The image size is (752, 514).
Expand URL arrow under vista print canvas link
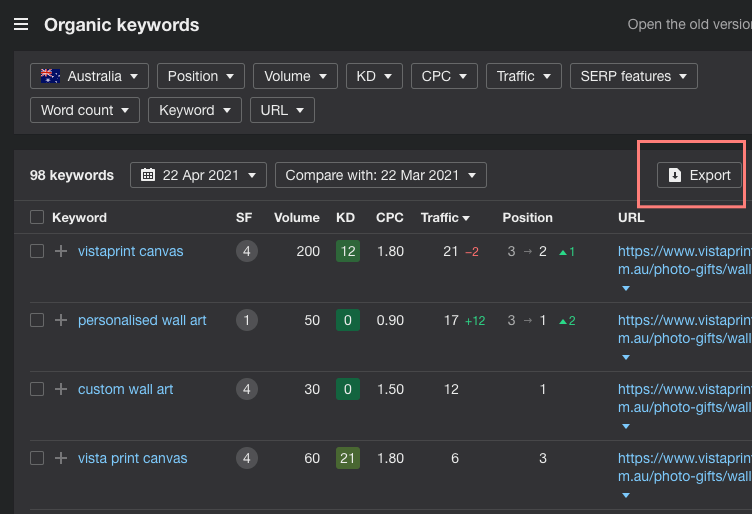[x=625, y=495]
